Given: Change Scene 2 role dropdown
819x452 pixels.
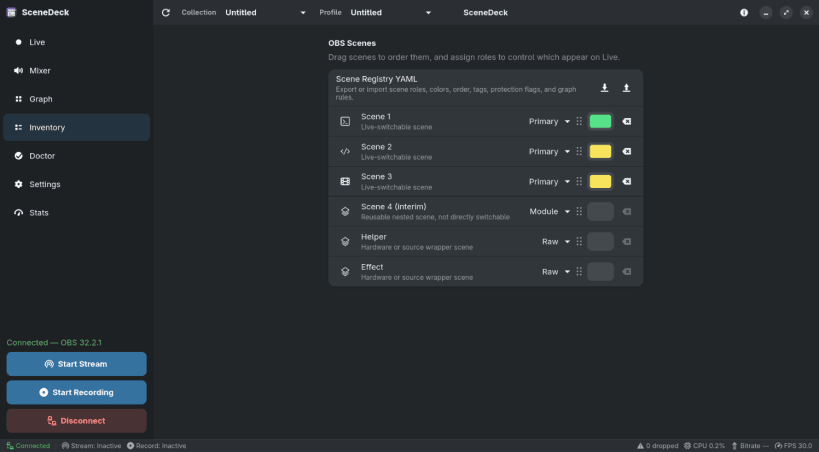Looking at the screenshot, I should coord(549,152).
